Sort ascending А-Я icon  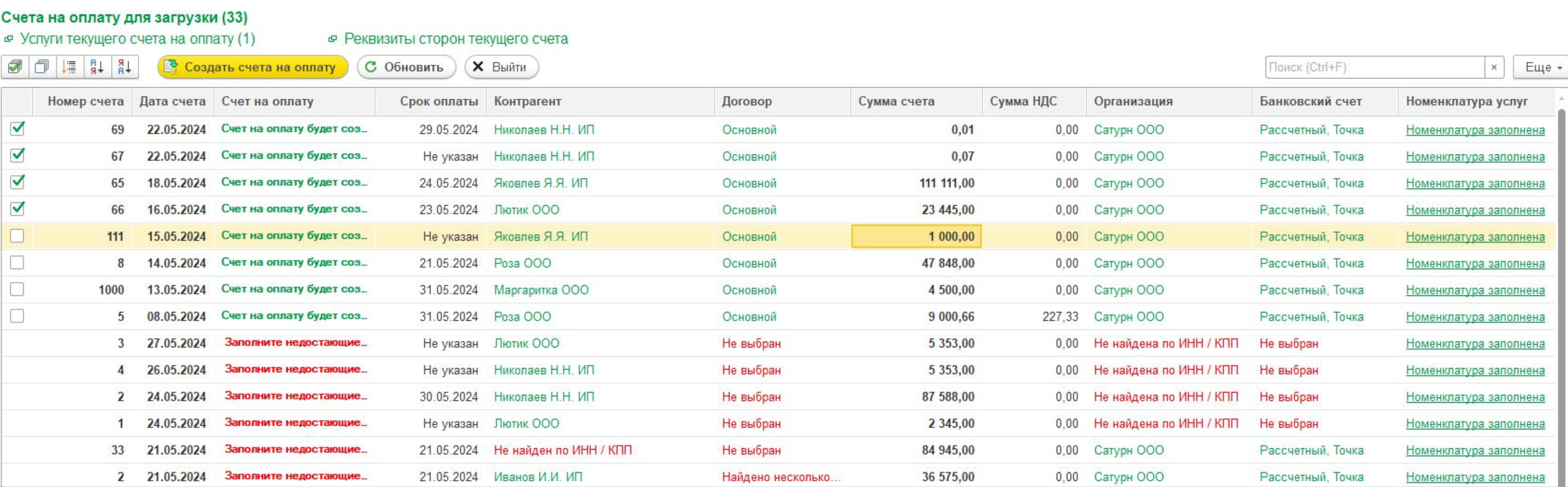coord(97,67)
